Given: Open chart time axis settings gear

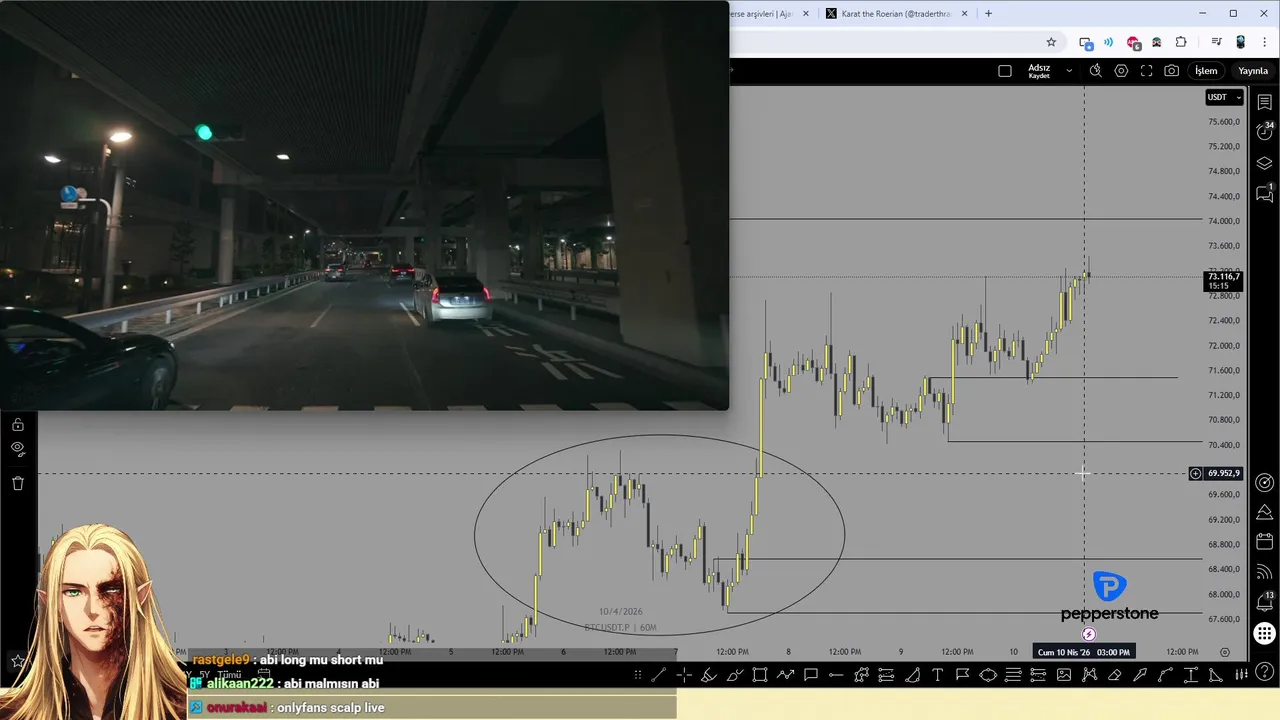Looking at the screenshot, I should [x=1225, y=652].
